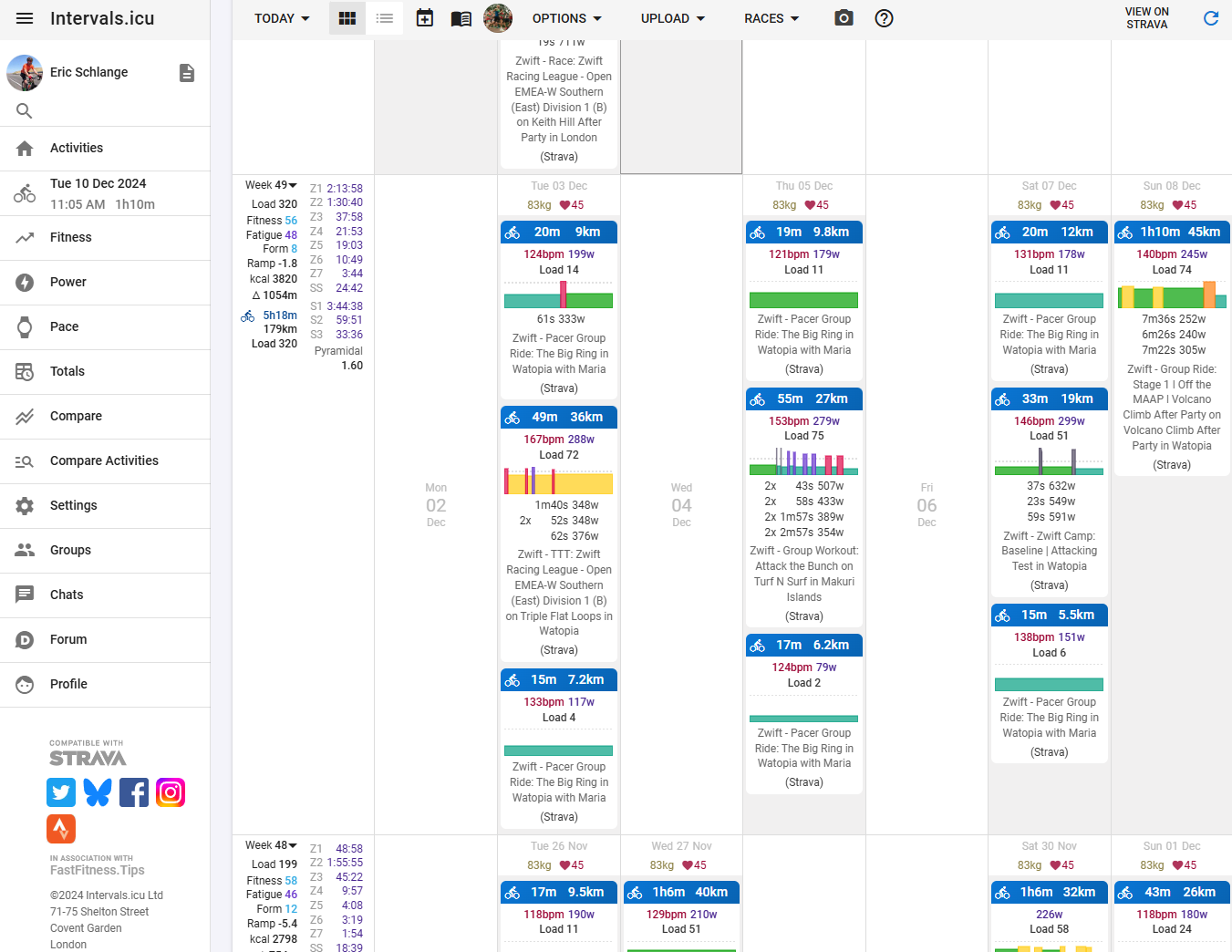Open the help question mark

pos(884,17)
